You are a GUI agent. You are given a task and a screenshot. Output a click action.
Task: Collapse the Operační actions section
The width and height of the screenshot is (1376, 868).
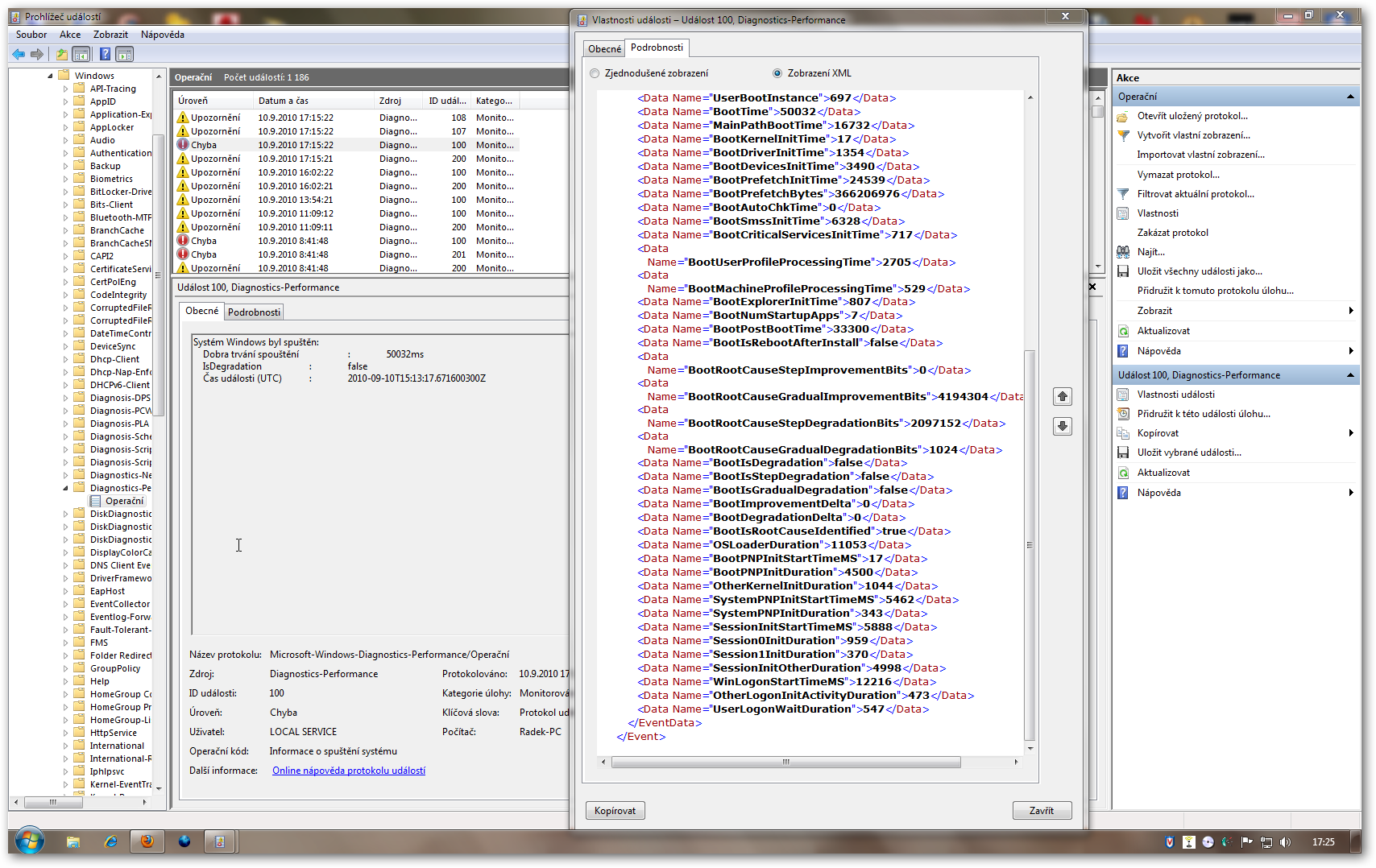(1350, 97)
